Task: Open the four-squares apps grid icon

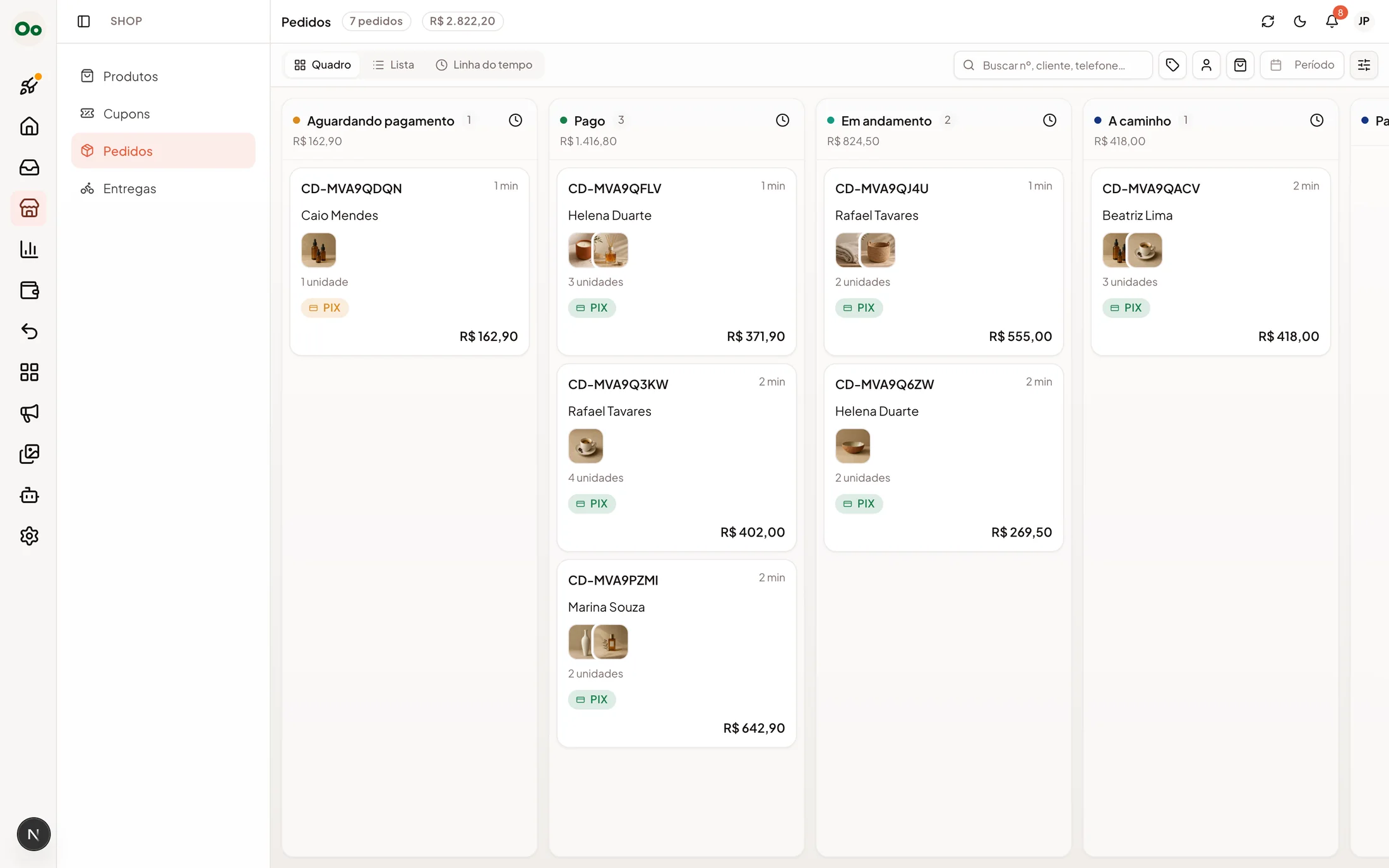Action: coord(29,372)
